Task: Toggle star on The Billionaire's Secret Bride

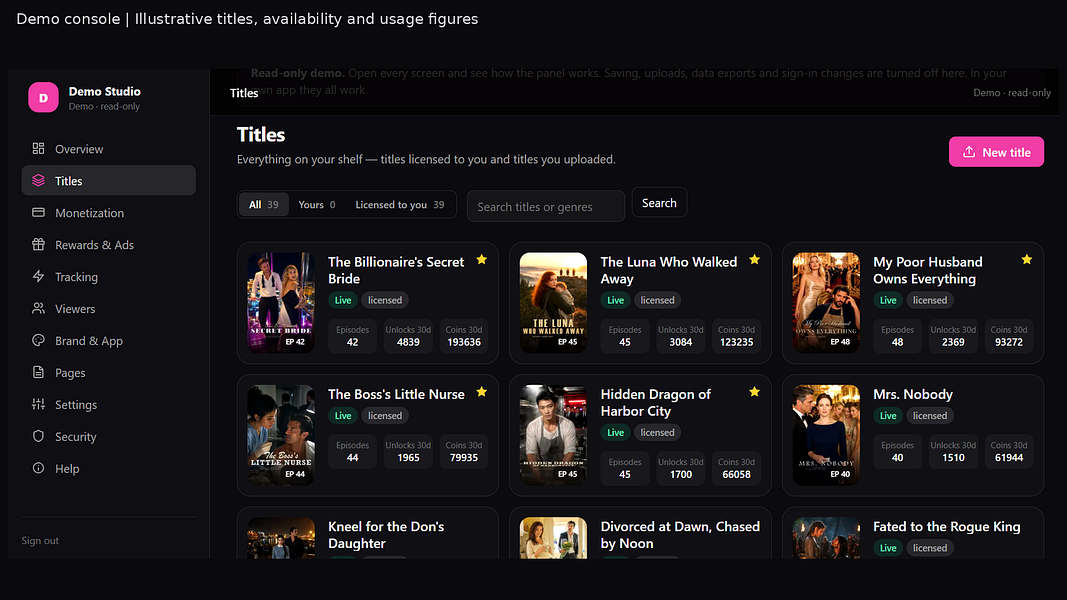Action: tap(482, 259)
